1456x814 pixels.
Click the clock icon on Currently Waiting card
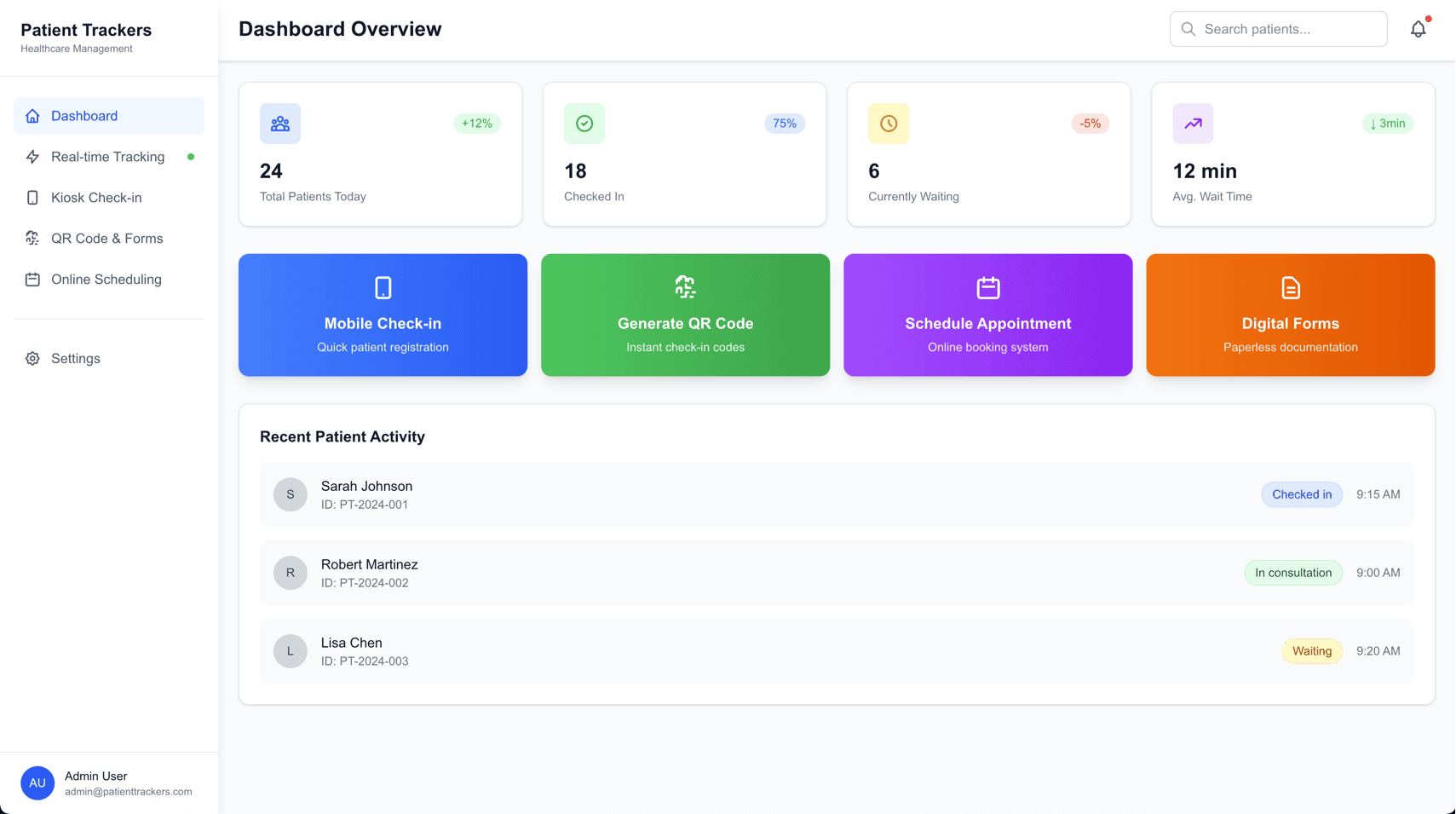(888, 124)
